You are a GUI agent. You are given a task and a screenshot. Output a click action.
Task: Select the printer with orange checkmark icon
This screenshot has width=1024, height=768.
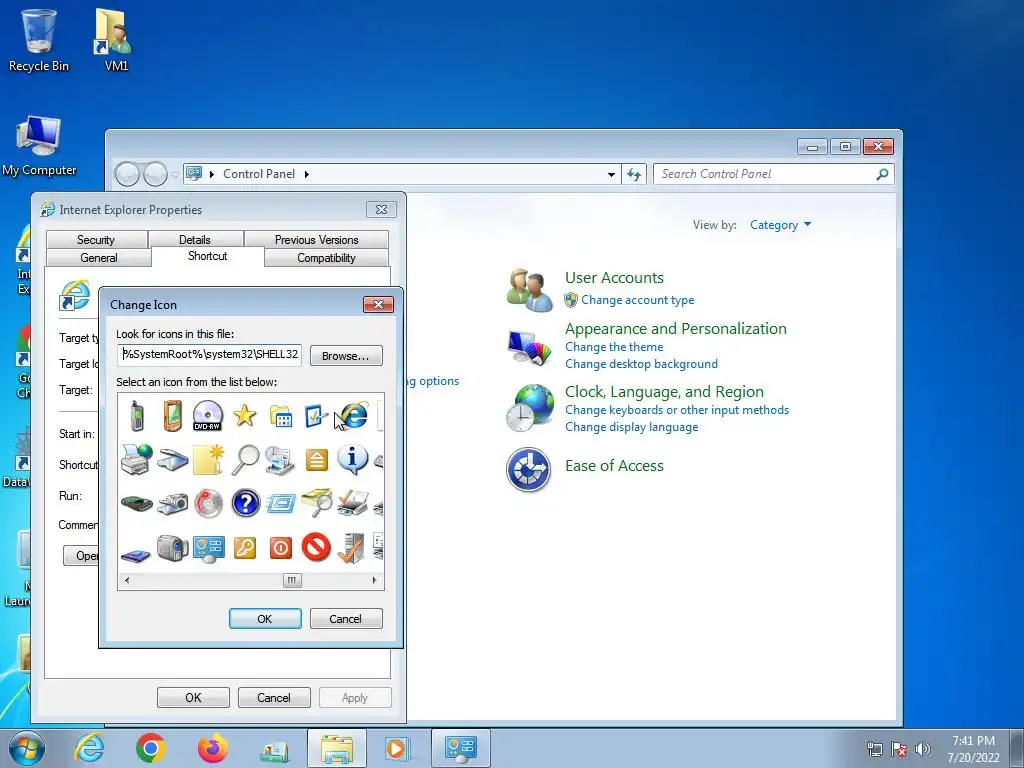pos(353,504)
